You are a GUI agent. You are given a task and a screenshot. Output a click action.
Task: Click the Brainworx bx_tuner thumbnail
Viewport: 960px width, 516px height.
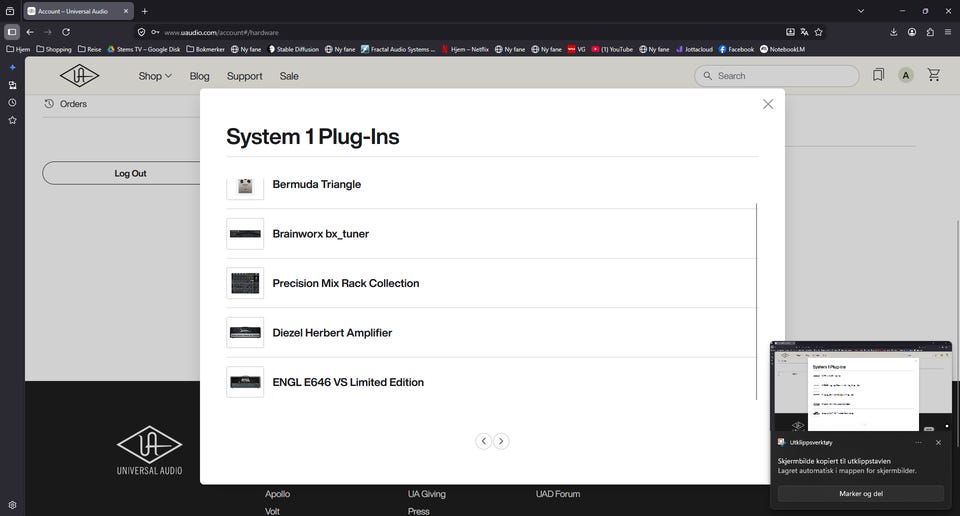coord(245,234)
